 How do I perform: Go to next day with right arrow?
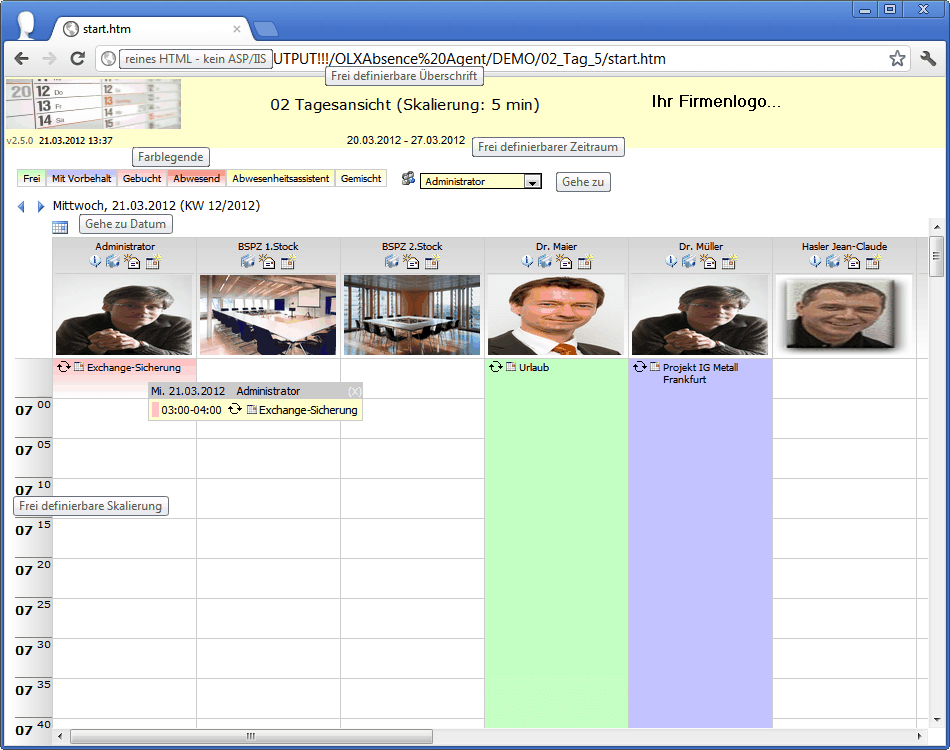point(40,207)
